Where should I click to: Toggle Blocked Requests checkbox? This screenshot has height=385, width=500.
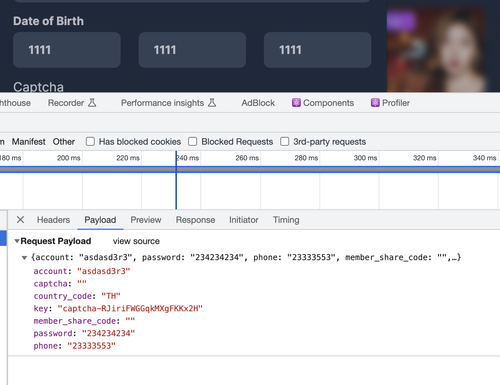point(192,142)
